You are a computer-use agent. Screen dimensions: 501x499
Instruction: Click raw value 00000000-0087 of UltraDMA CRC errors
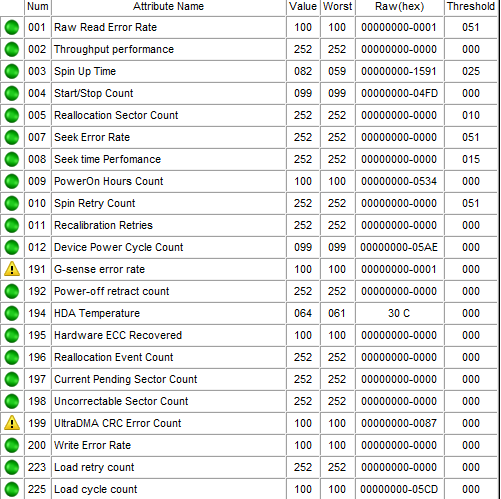coord(399,423)
